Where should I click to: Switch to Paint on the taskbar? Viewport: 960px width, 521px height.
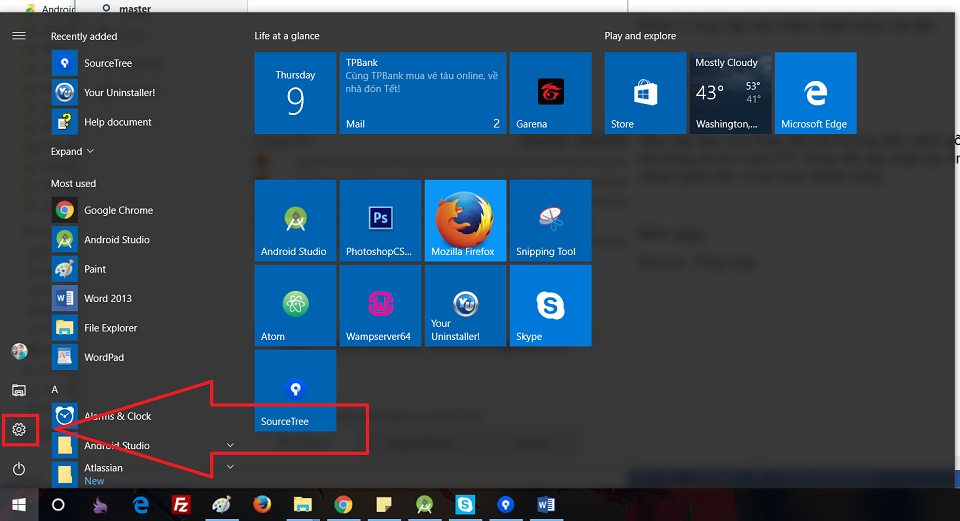[x=221, y=504]
